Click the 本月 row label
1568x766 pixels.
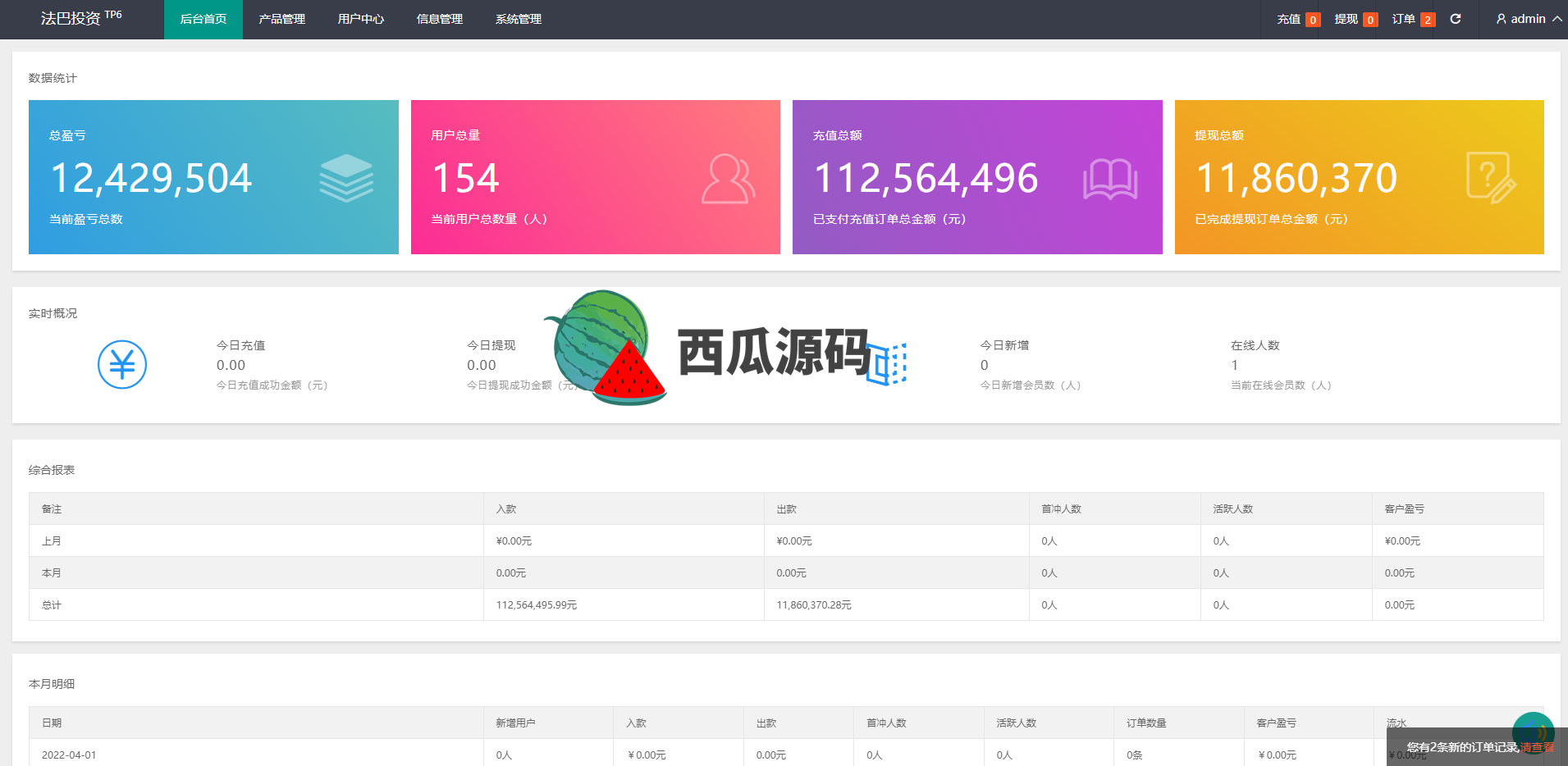(x=52, y=572)
